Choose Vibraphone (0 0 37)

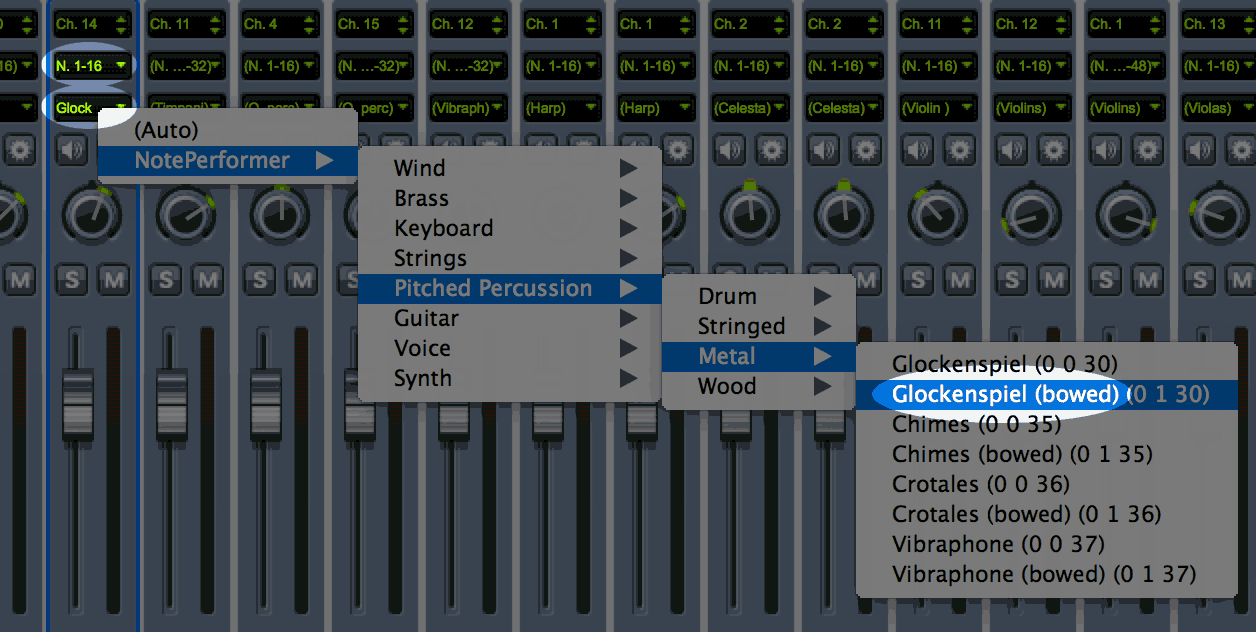pyautogui.click(x=1047, y=544)
